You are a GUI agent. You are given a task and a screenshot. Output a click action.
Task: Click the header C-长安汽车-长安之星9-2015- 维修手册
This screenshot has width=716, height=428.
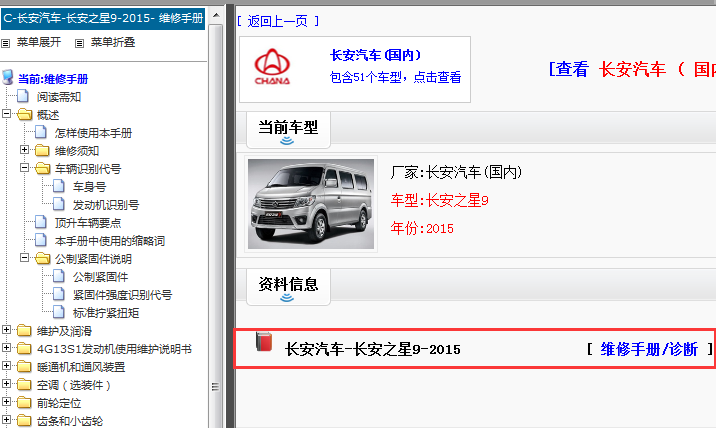pos(103,18)
